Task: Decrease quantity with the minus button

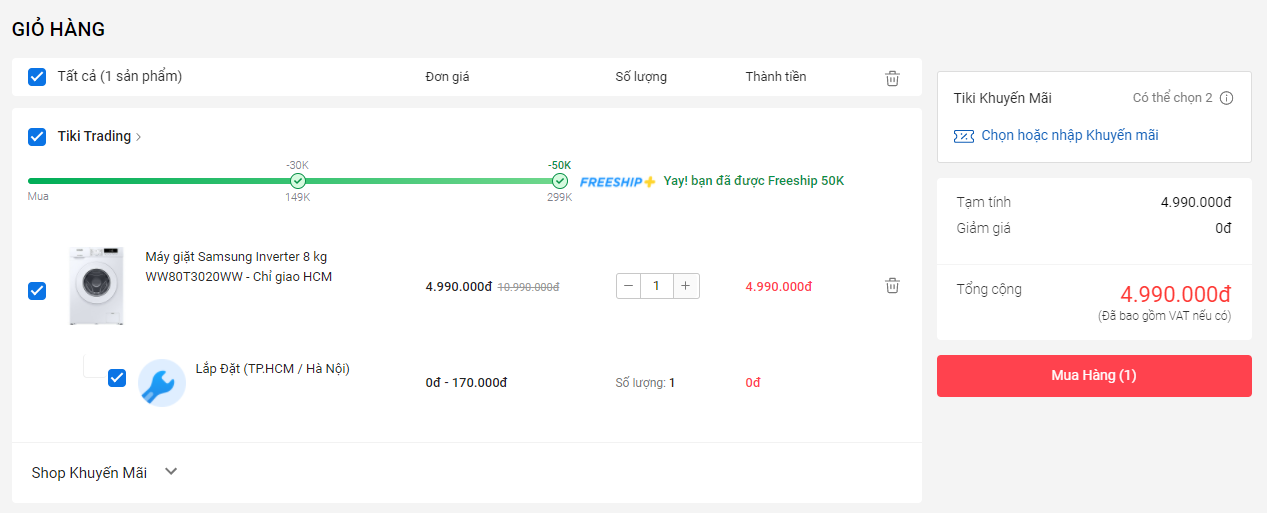Action: [629, 286]
